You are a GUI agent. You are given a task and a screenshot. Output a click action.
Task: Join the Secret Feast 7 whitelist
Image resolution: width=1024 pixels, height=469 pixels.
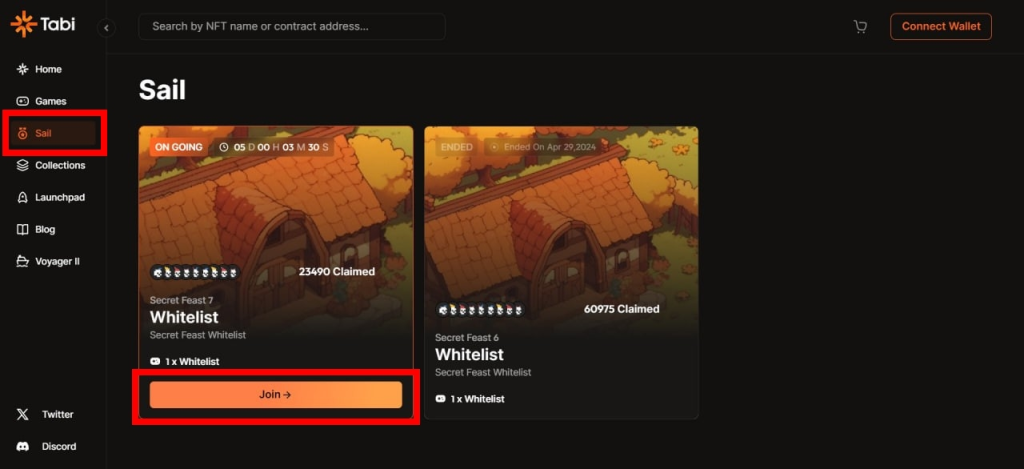pos(276,395)
